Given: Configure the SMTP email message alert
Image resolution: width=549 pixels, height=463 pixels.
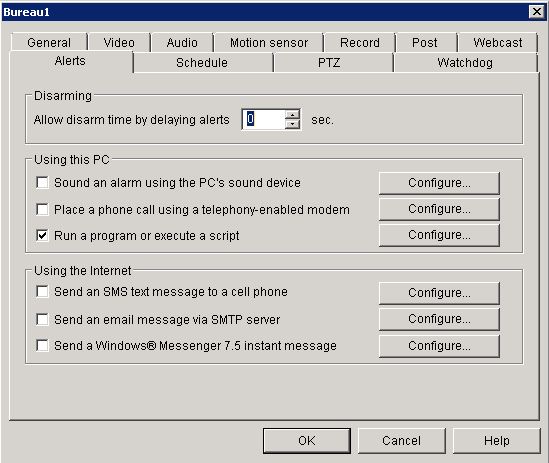Looking at the screenshot, I should [x=439, y=319].
